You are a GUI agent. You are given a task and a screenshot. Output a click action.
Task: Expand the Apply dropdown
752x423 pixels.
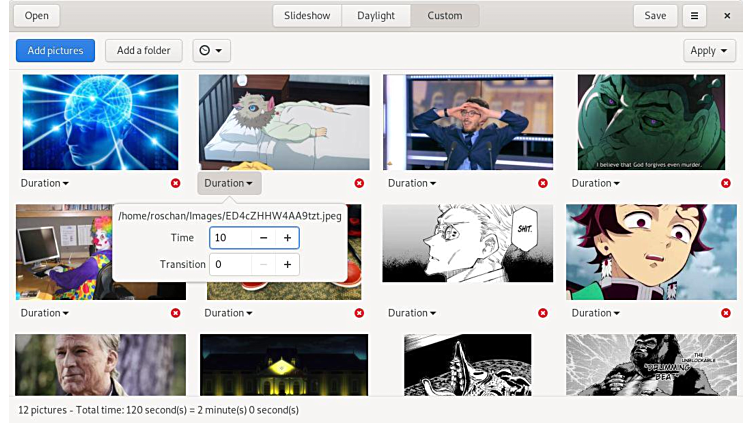click(x=709, y=51)
